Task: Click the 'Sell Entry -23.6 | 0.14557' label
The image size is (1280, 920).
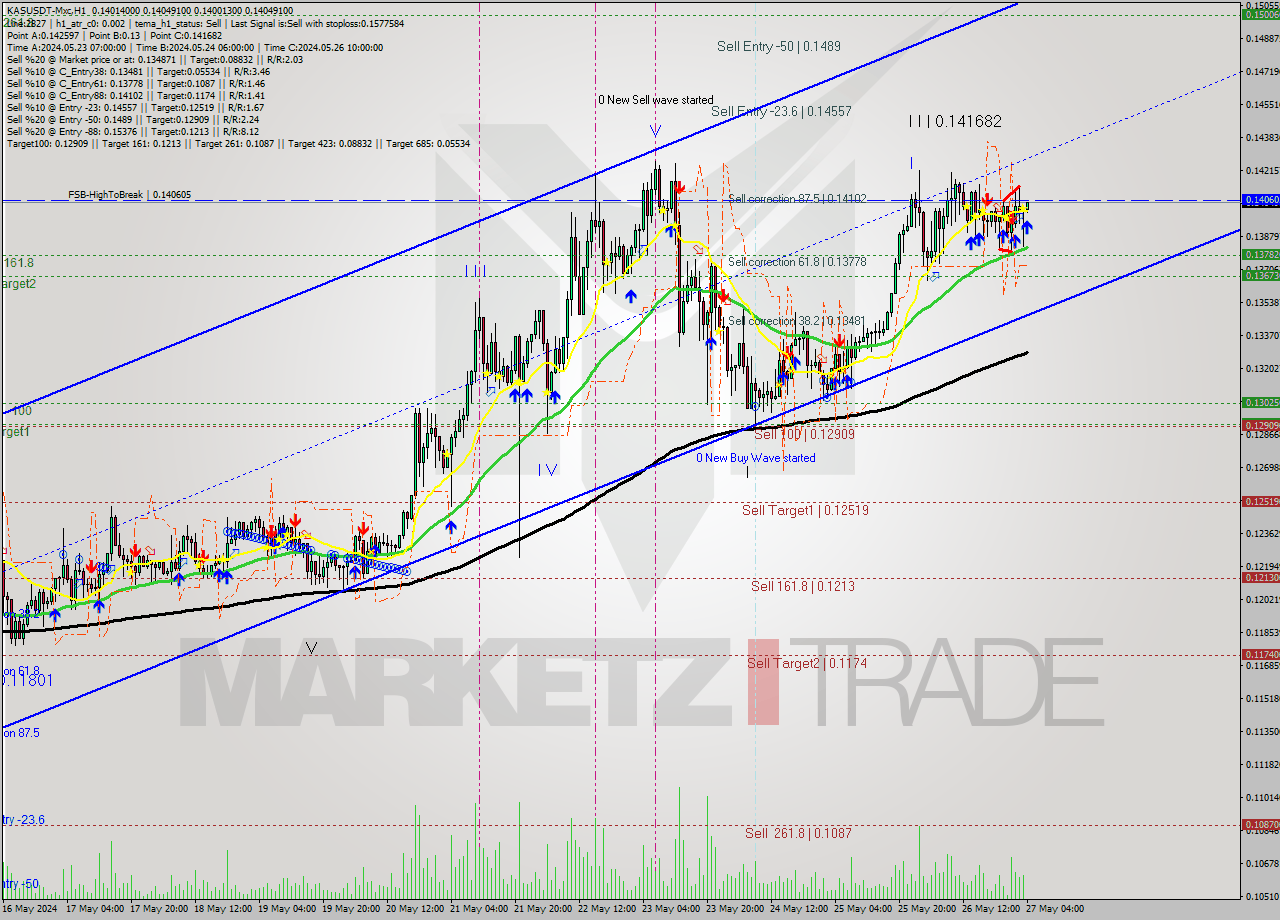Action: 781,111
